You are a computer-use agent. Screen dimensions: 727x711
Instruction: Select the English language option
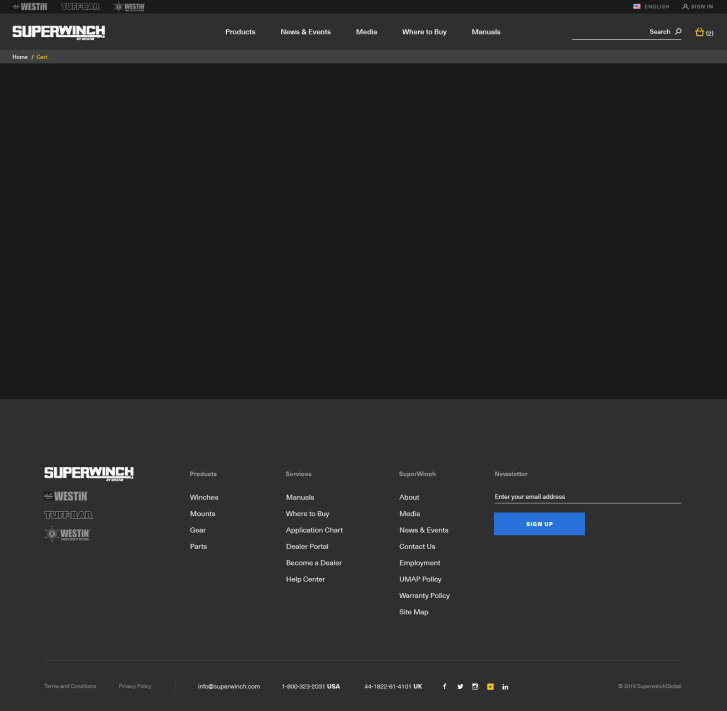click(657, 6)
